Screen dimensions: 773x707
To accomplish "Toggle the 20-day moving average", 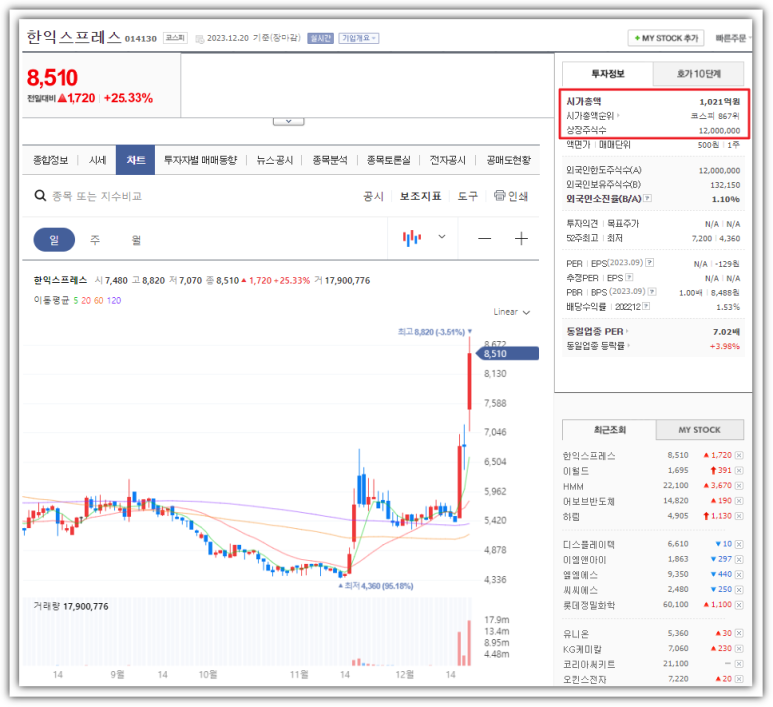I will point(86,300).
